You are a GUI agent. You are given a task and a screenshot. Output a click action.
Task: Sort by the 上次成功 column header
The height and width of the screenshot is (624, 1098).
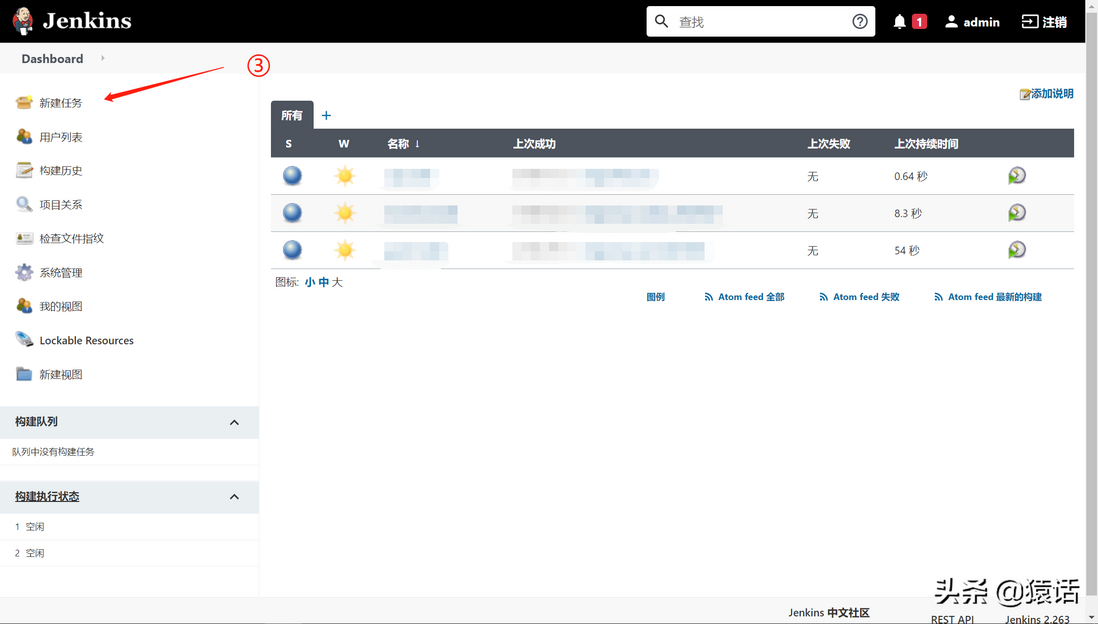tap(534, 144)
